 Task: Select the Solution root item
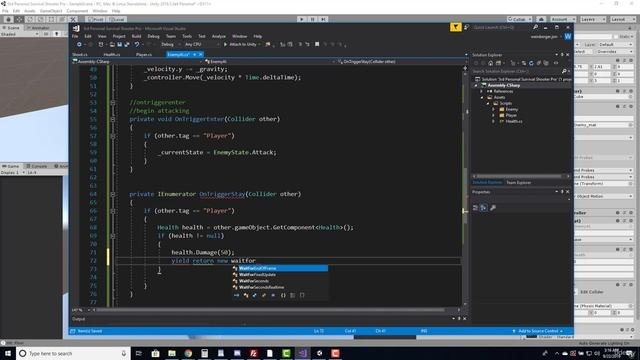click(x=522, y=79)
